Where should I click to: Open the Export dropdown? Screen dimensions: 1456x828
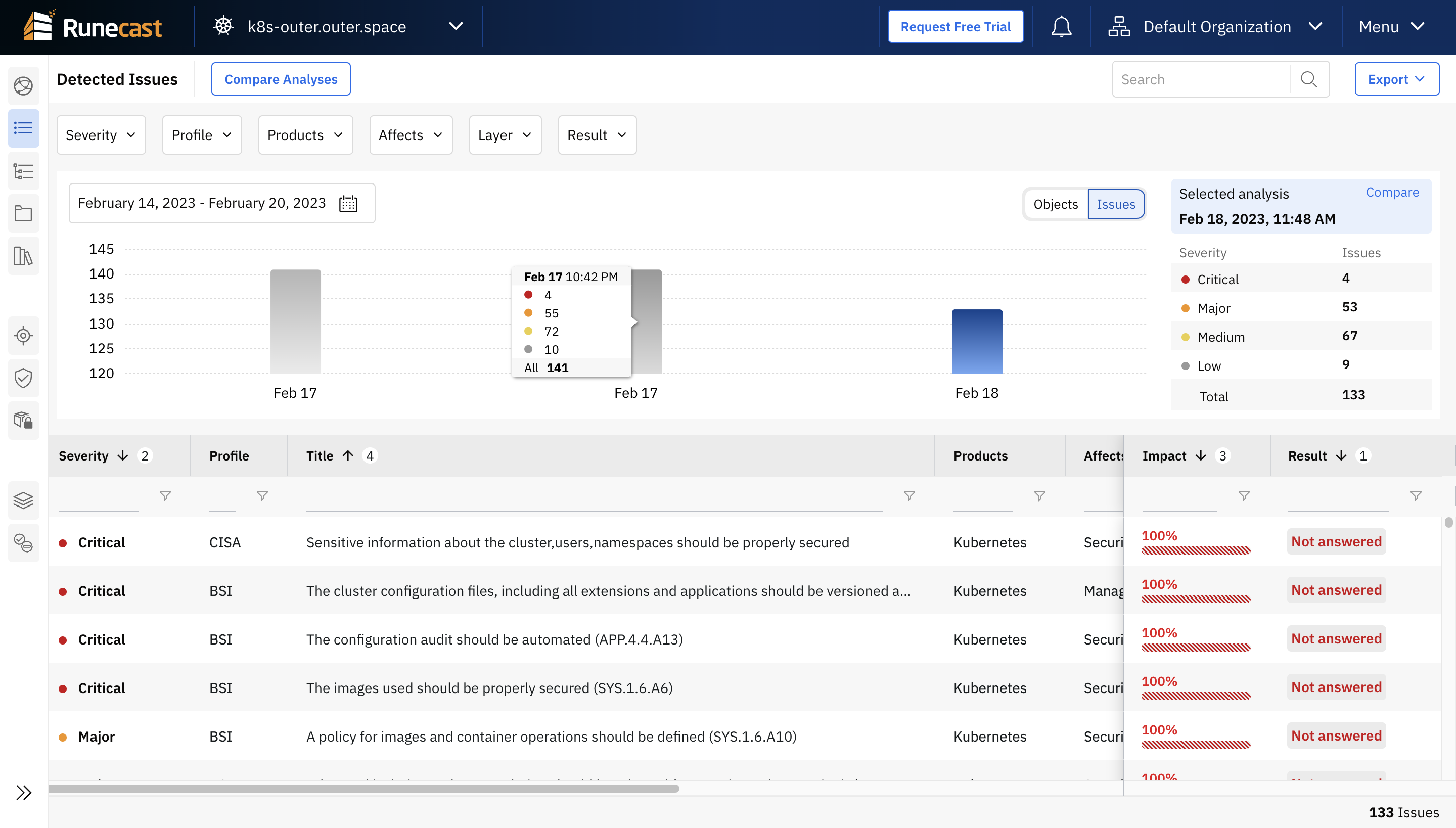[x=1396, y=80]
